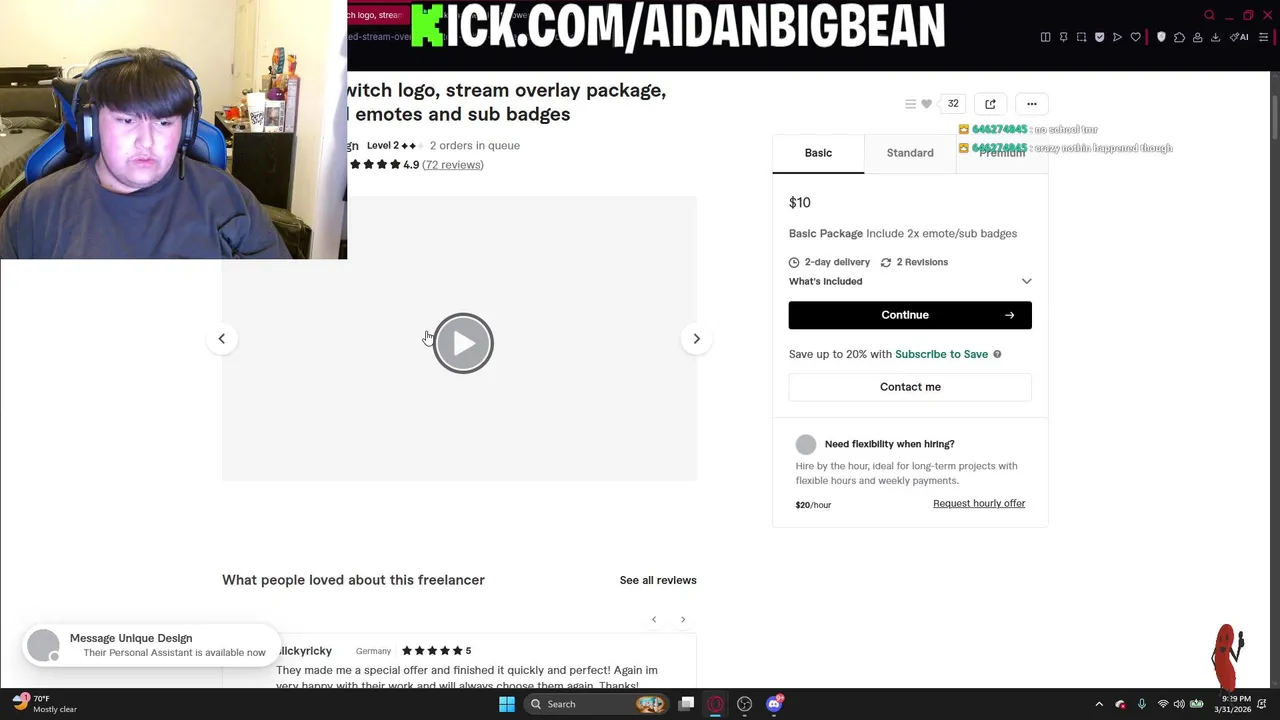Open the weather widget on taskbar
1280x720 pixels.
(x=45, y=704)
